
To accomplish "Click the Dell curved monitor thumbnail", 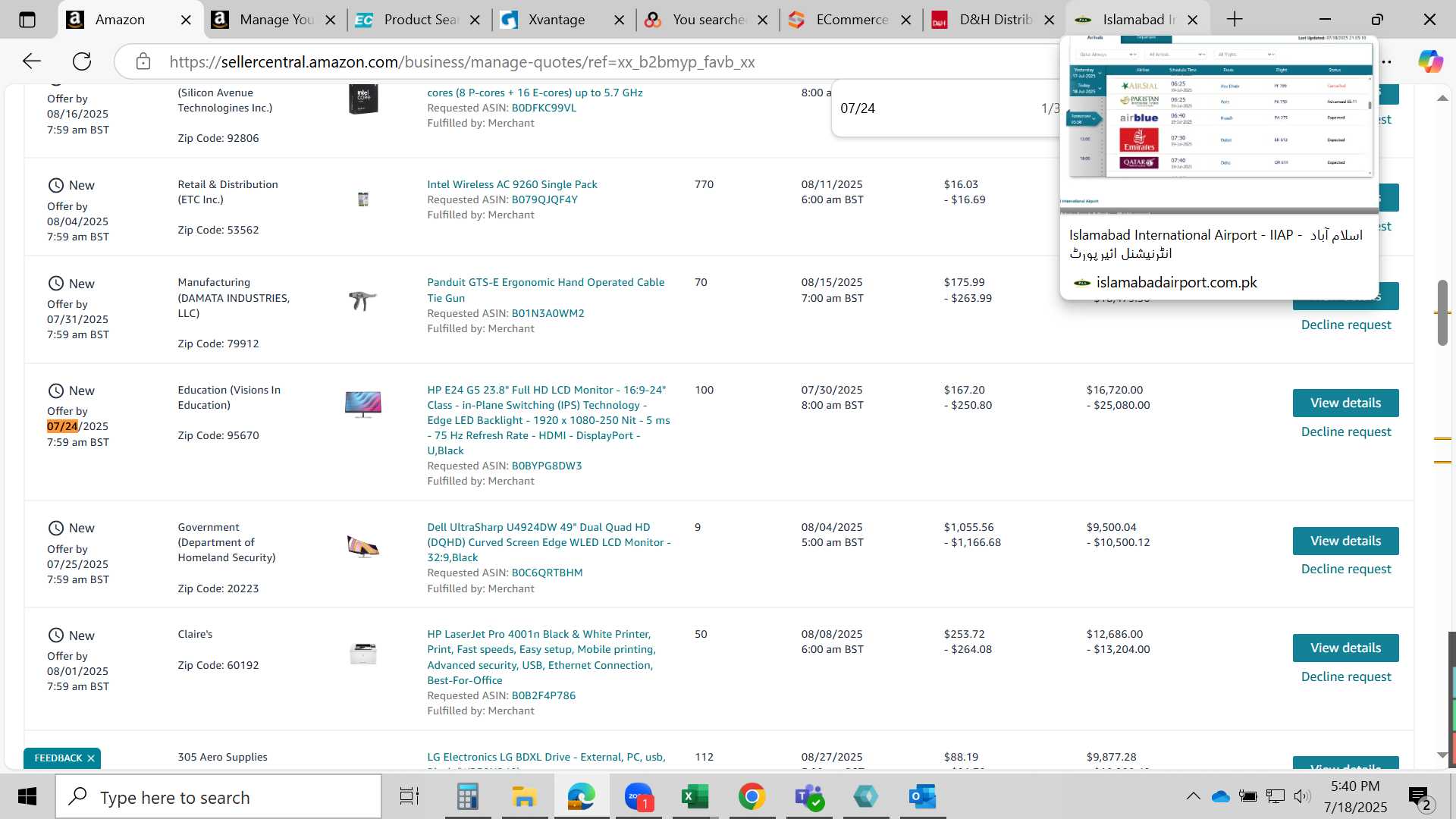I will click(363, 546).
